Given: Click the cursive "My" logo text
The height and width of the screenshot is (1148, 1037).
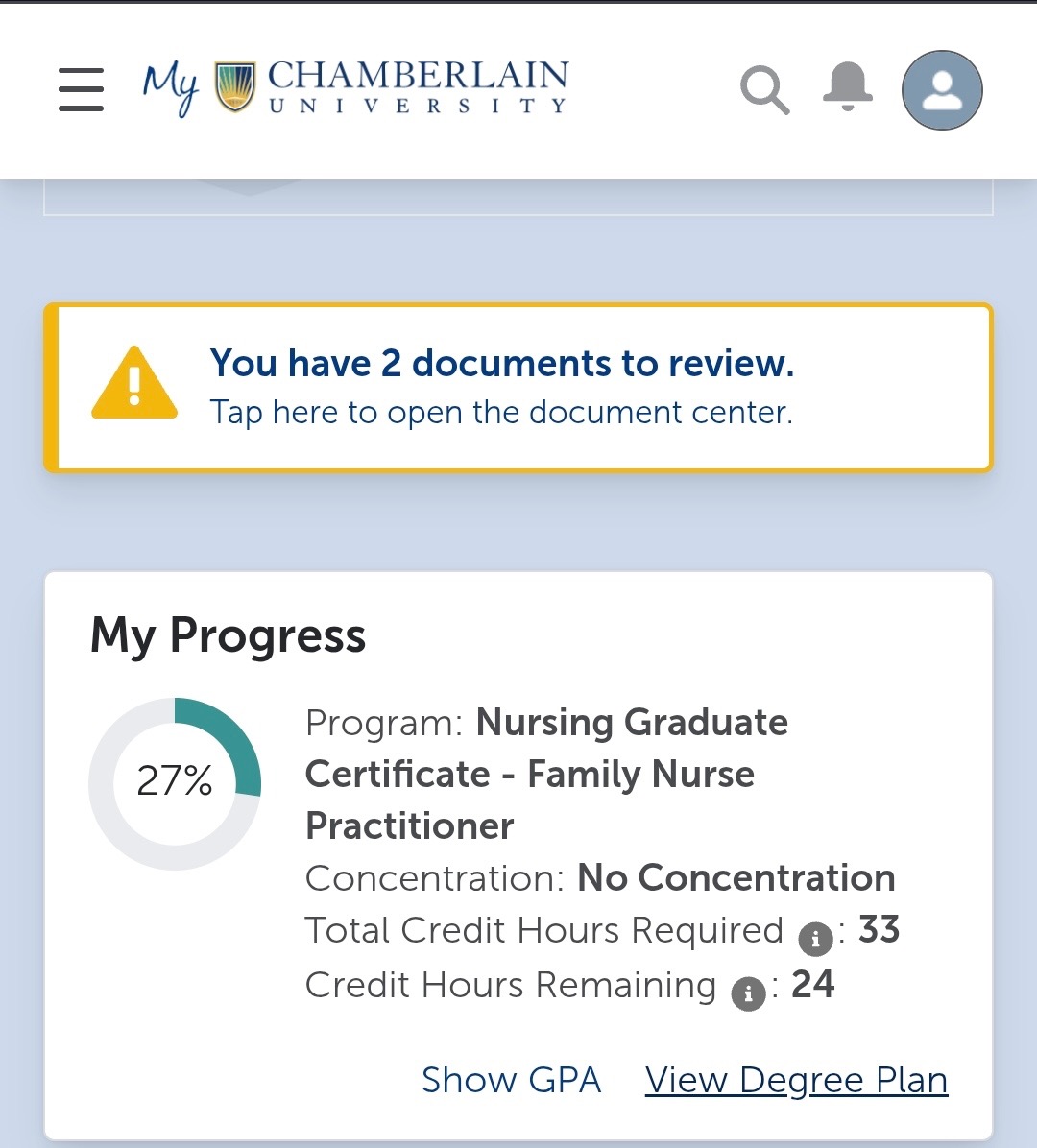Looking at the screenshot, I should [171, 88].
